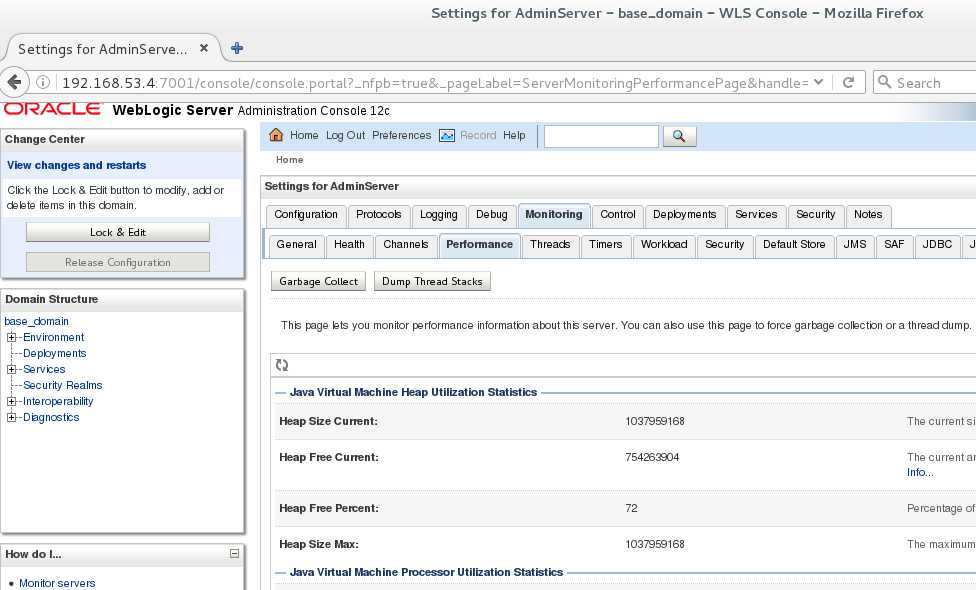This screenshot has height=590, width=976.
Task: Click the Heap Size Current value 1037959168
Action: (x=655, y=421)
